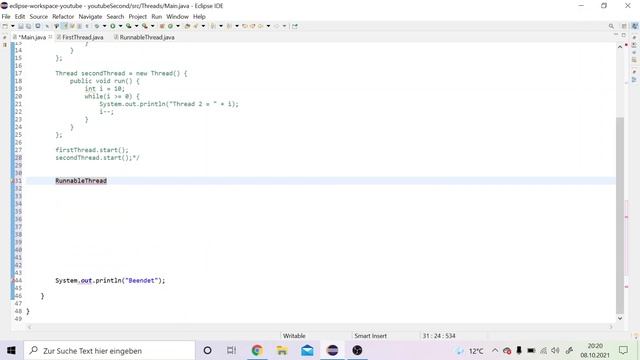
Task: Click the vertical scrollbar down arrow
Action: coord(620,318)
